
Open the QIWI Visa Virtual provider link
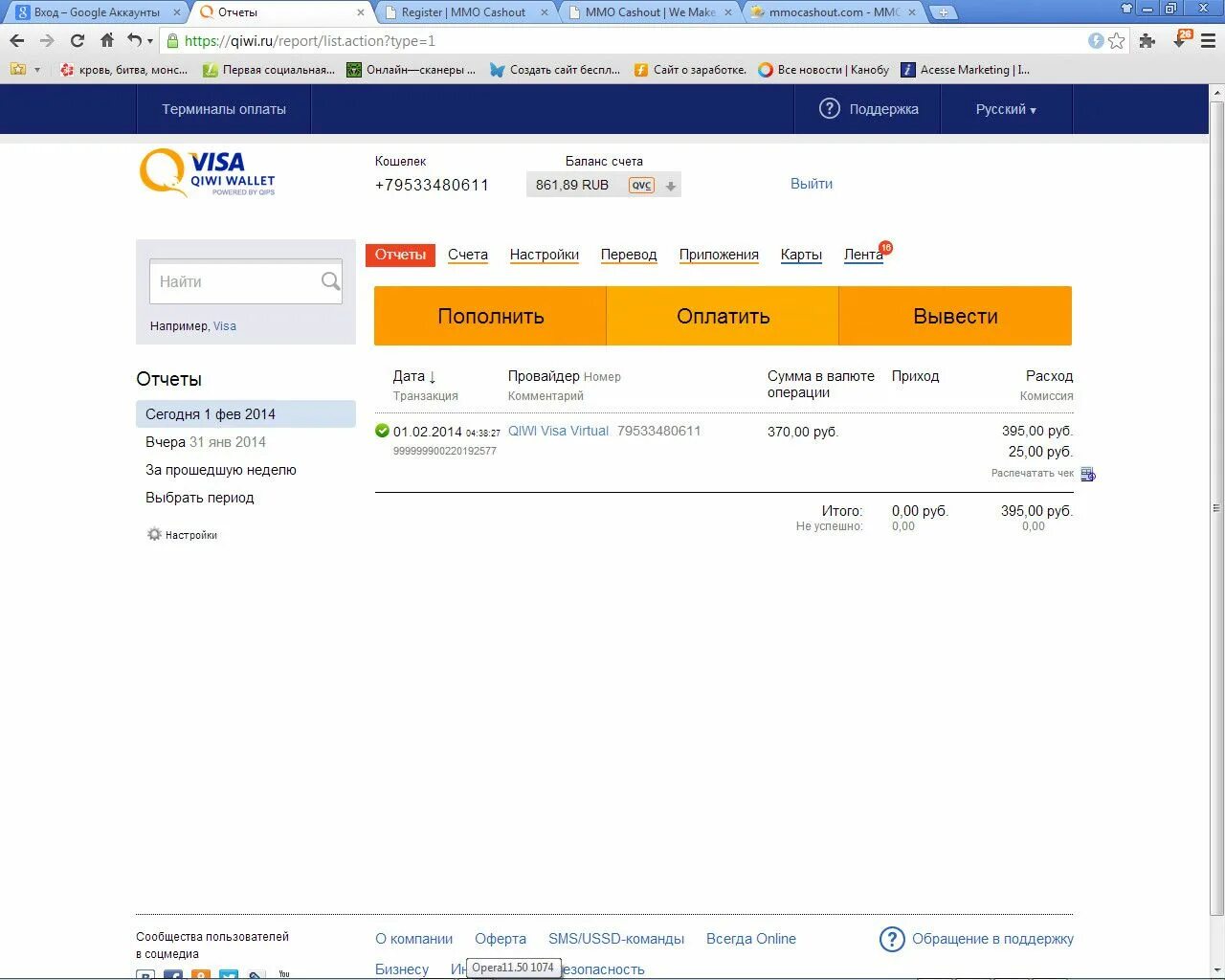click(558, 431)
